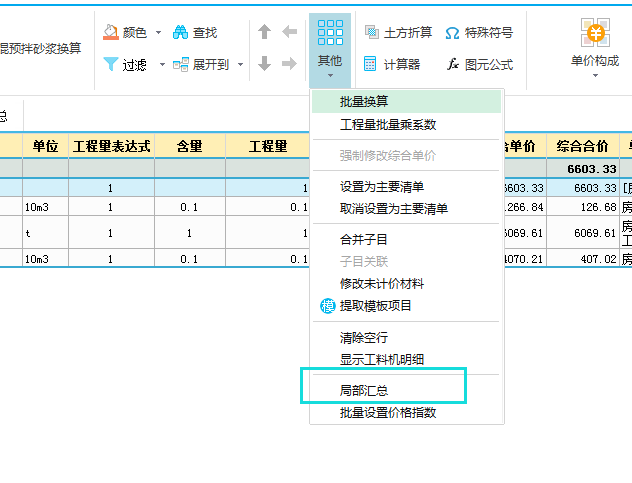Screen dimensions: 632x483
Task: Click the move right arrow icon
Action: click(x=289, y=63)
